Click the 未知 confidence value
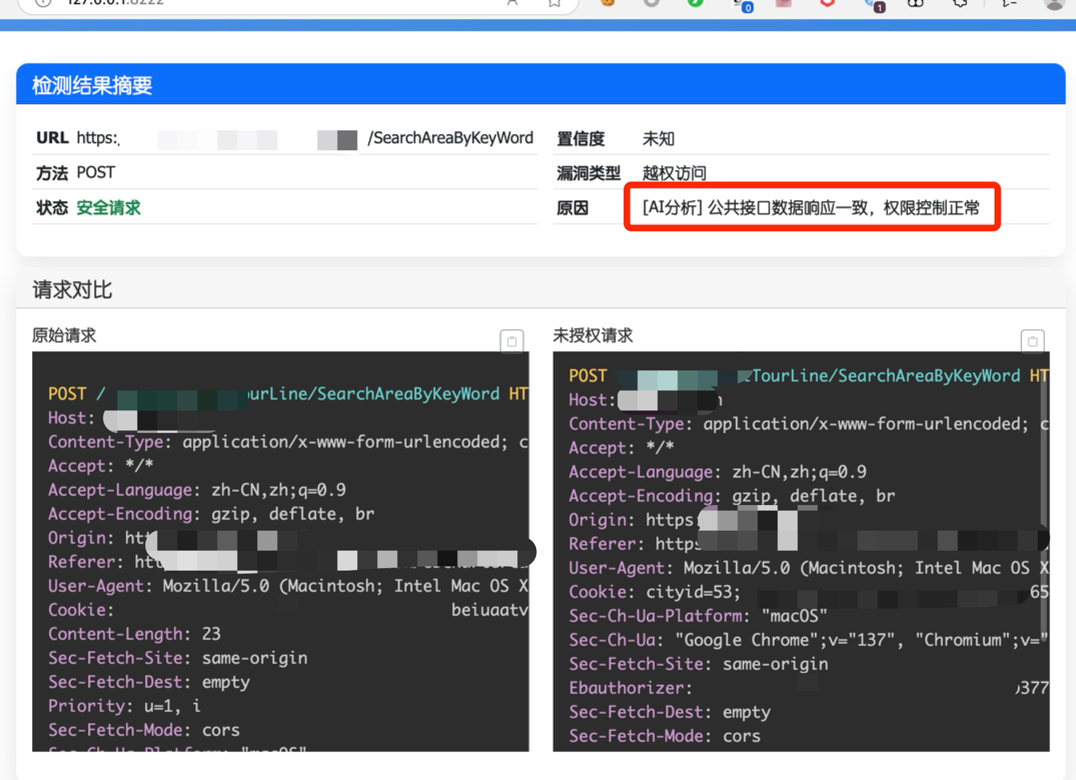 pos(658,139)
